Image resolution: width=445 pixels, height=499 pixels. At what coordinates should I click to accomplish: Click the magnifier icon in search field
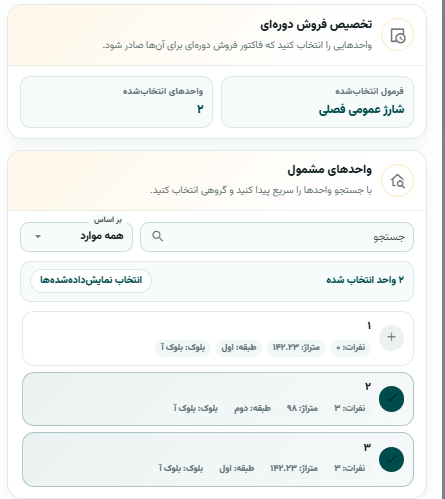[157, 236]
